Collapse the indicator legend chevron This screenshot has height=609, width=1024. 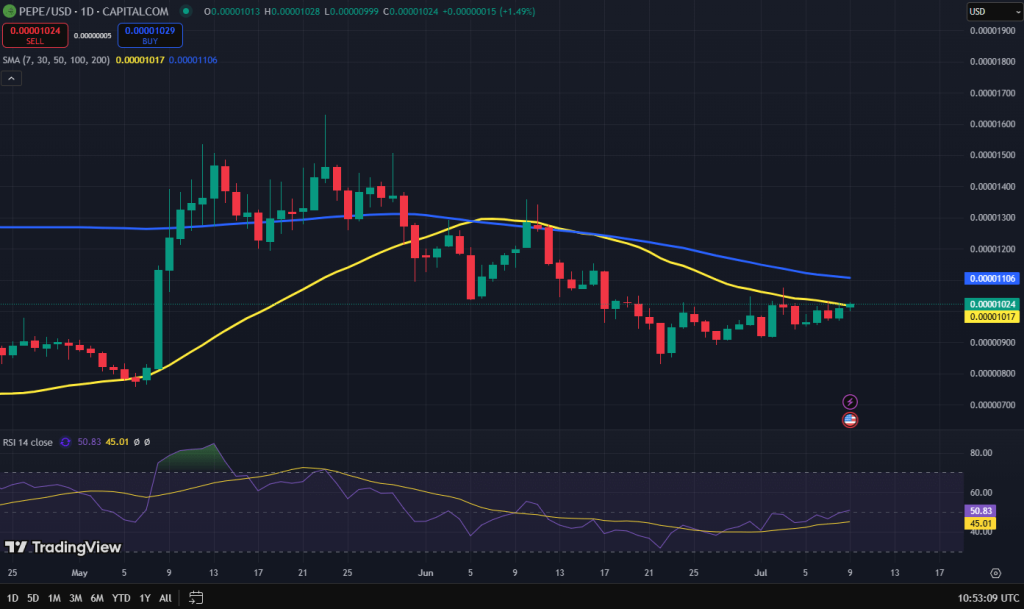11,78
